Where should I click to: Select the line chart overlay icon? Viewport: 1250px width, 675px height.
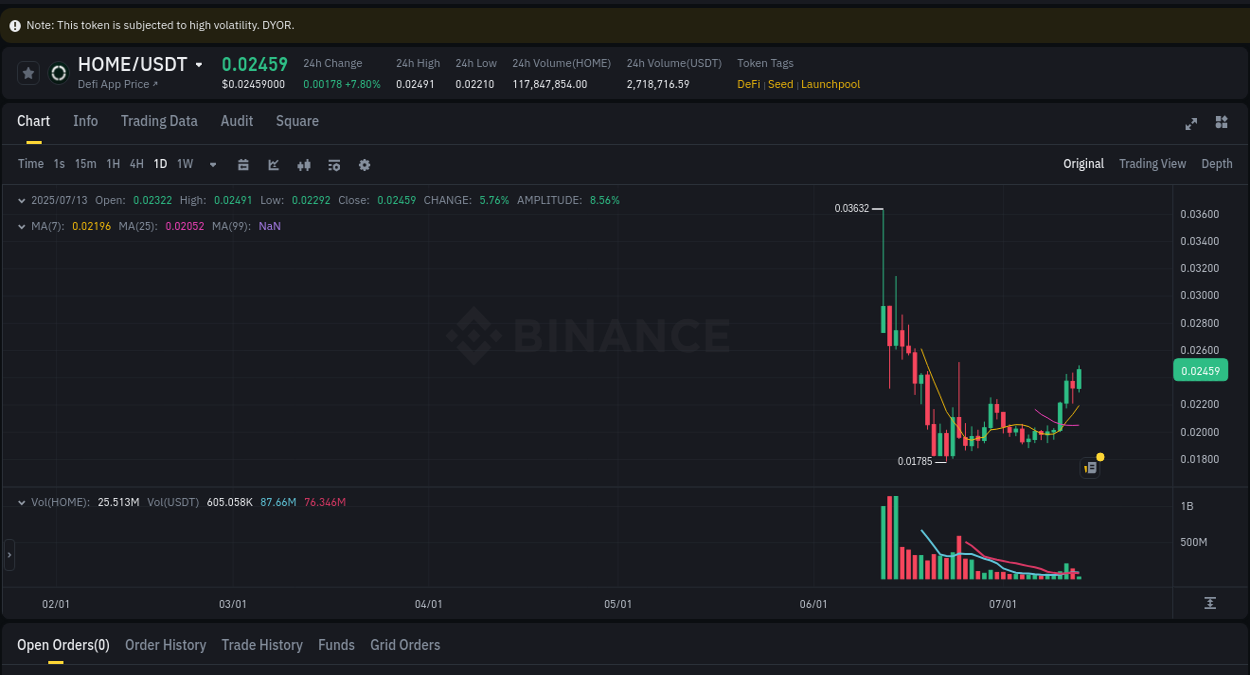[x=273, y=164]
